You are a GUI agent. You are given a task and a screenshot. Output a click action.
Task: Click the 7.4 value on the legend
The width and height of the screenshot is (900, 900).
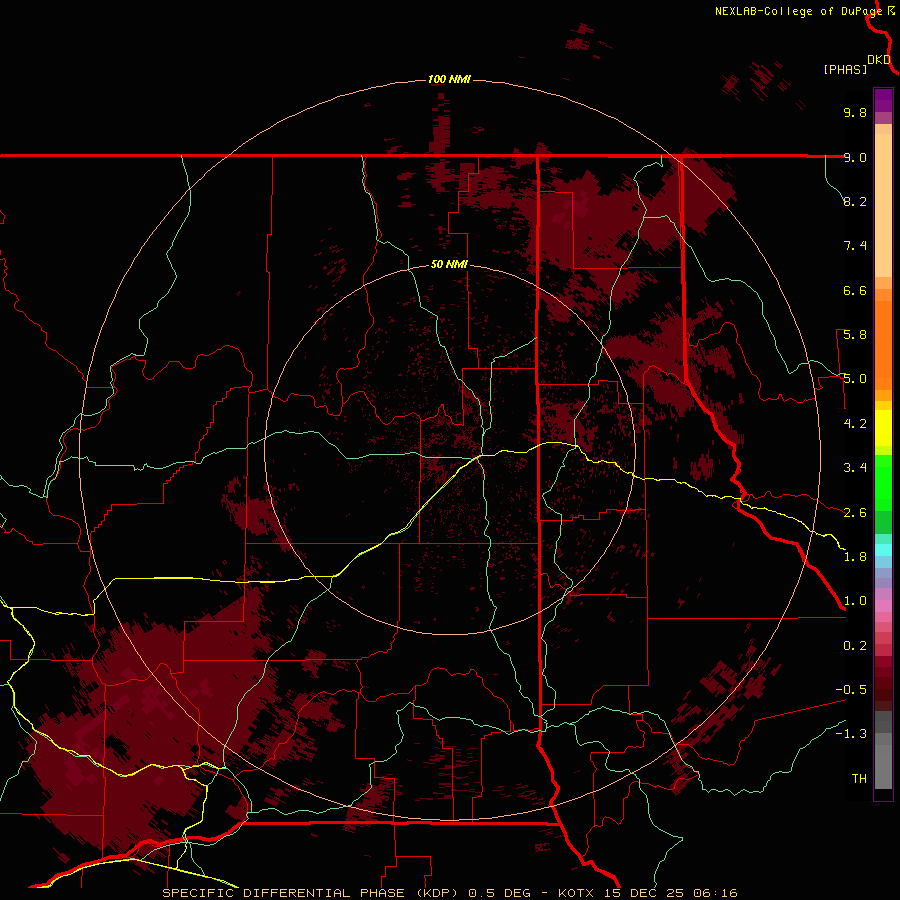pos(855,246)
